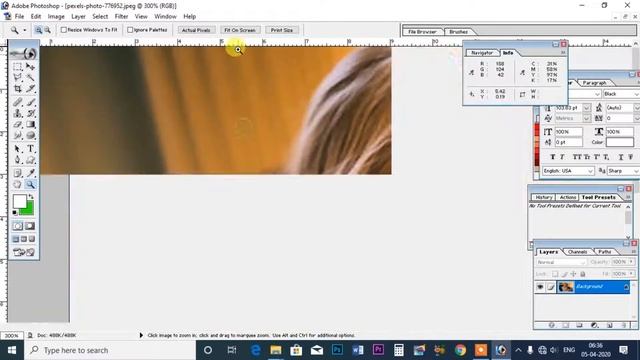The height and width of the screenshot is (360, 640).
Task: Select the Type tool
Action: coord(30,149)
